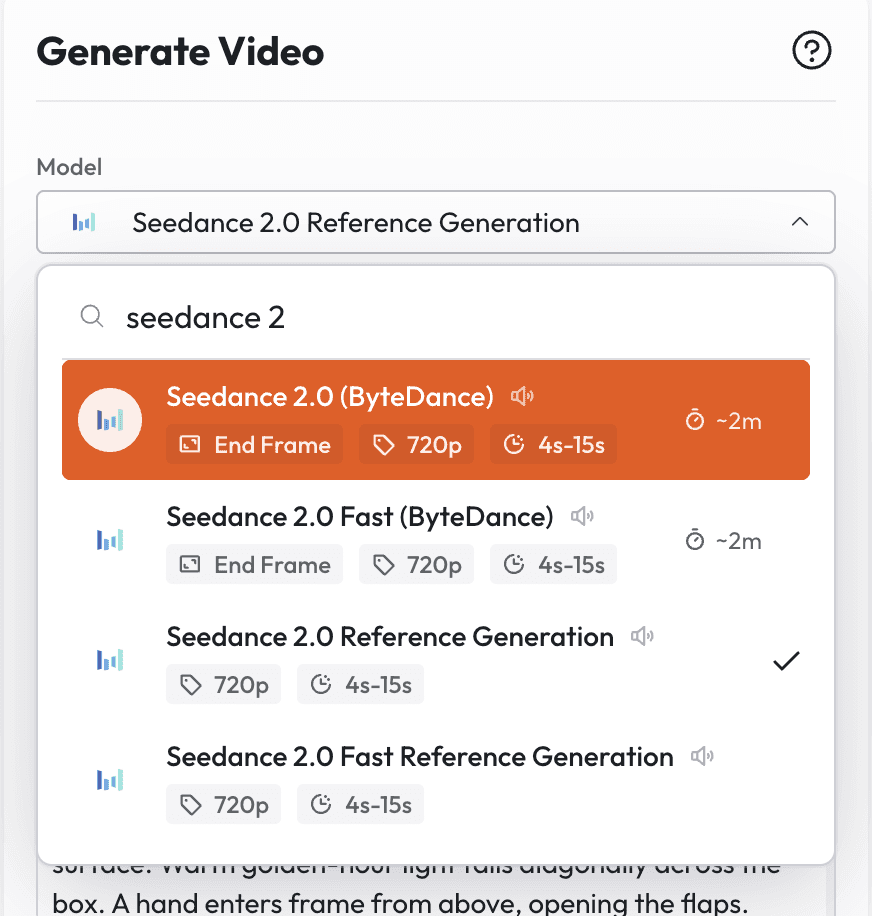Image resolution: width=872 pixels, height=916 pixels.
Task: Click 4s-15s tag under Seedance 2.0 Reference Generation
Action: (360, 684)
